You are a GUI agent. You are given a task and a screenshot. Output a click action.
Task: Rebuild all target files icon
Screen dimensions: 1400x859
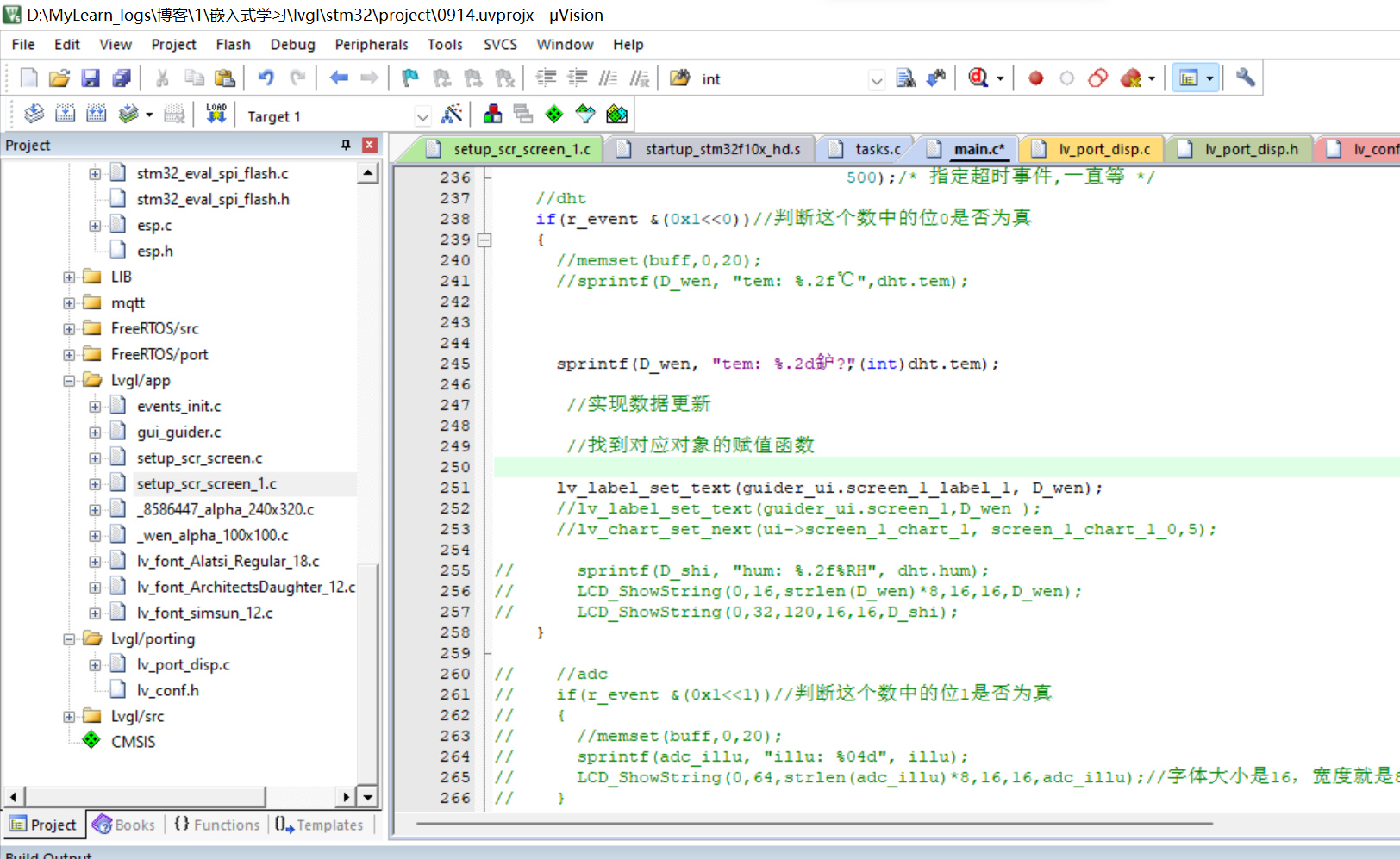point(96,115)
